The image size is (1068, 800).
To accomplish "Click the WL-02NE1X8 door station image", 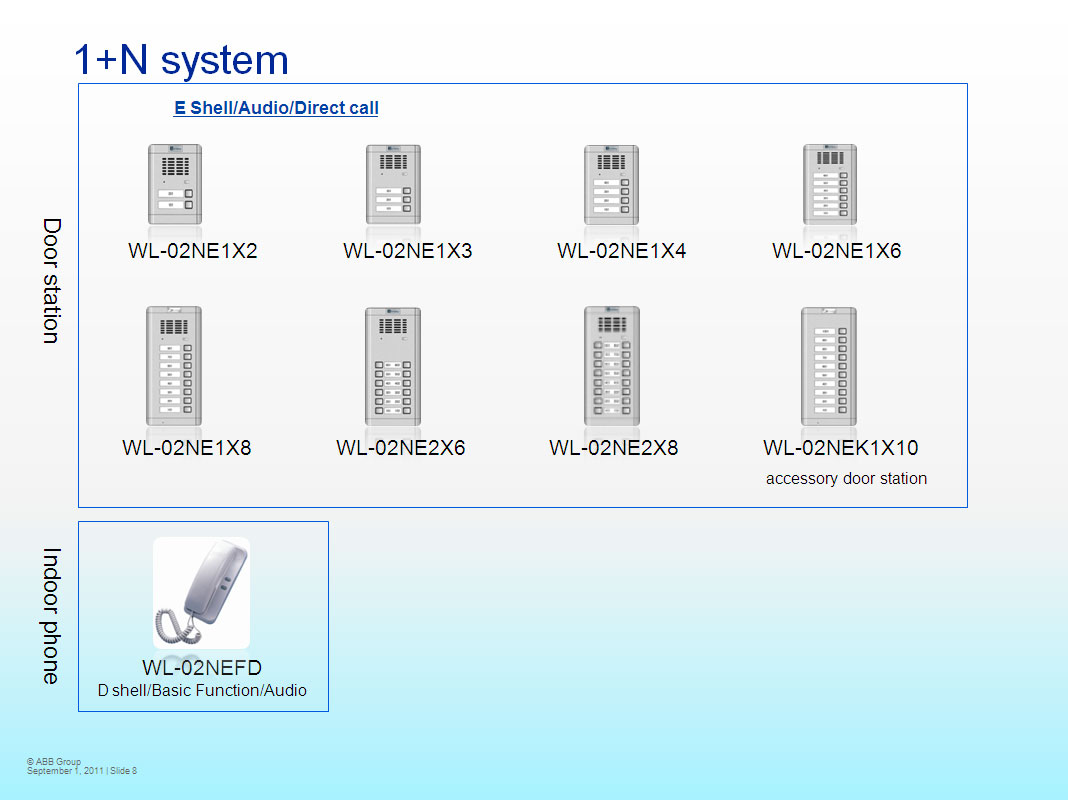I will 174,366.
